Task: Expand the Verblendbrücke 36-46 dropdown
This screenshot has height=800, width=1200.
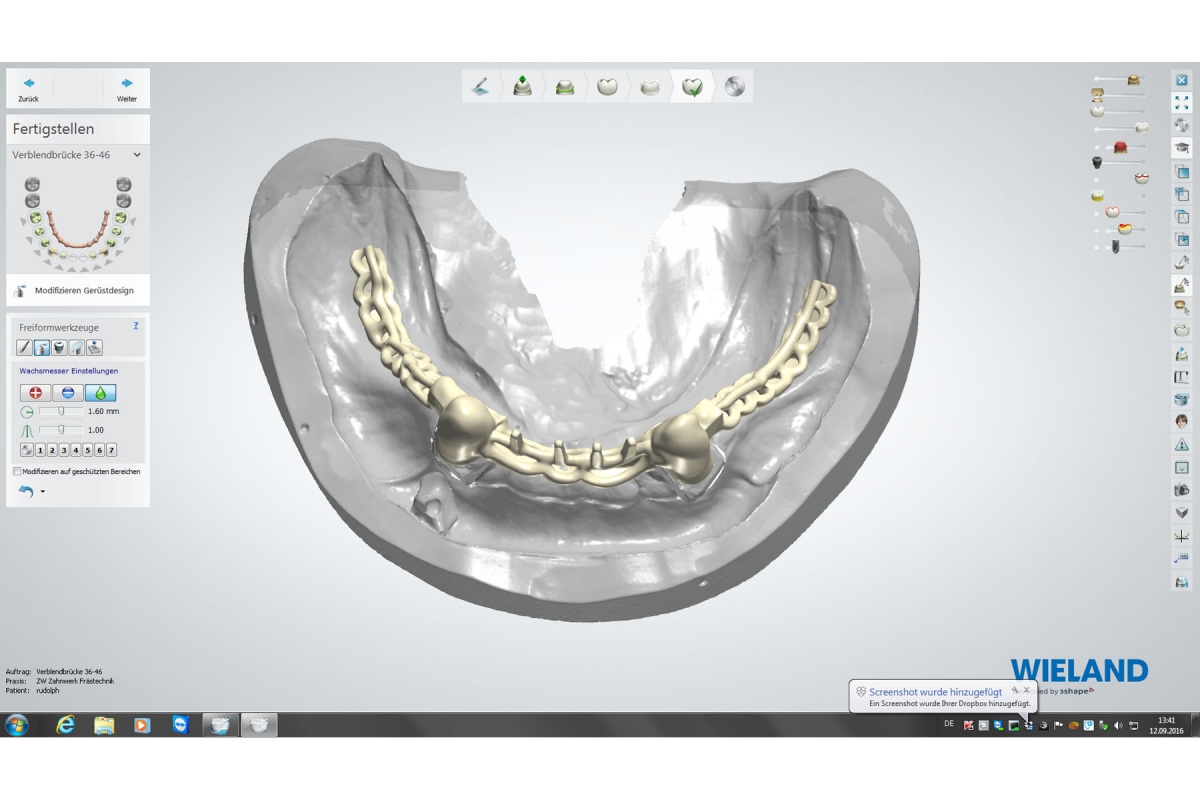Action: point(137,155)
